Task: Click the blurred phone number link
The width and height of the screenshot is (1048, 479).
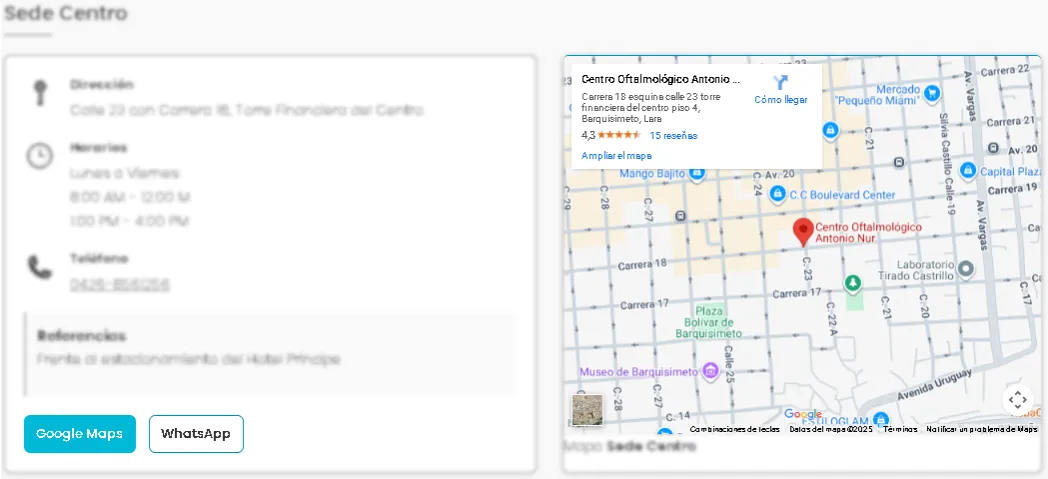Action: (120, 285)
